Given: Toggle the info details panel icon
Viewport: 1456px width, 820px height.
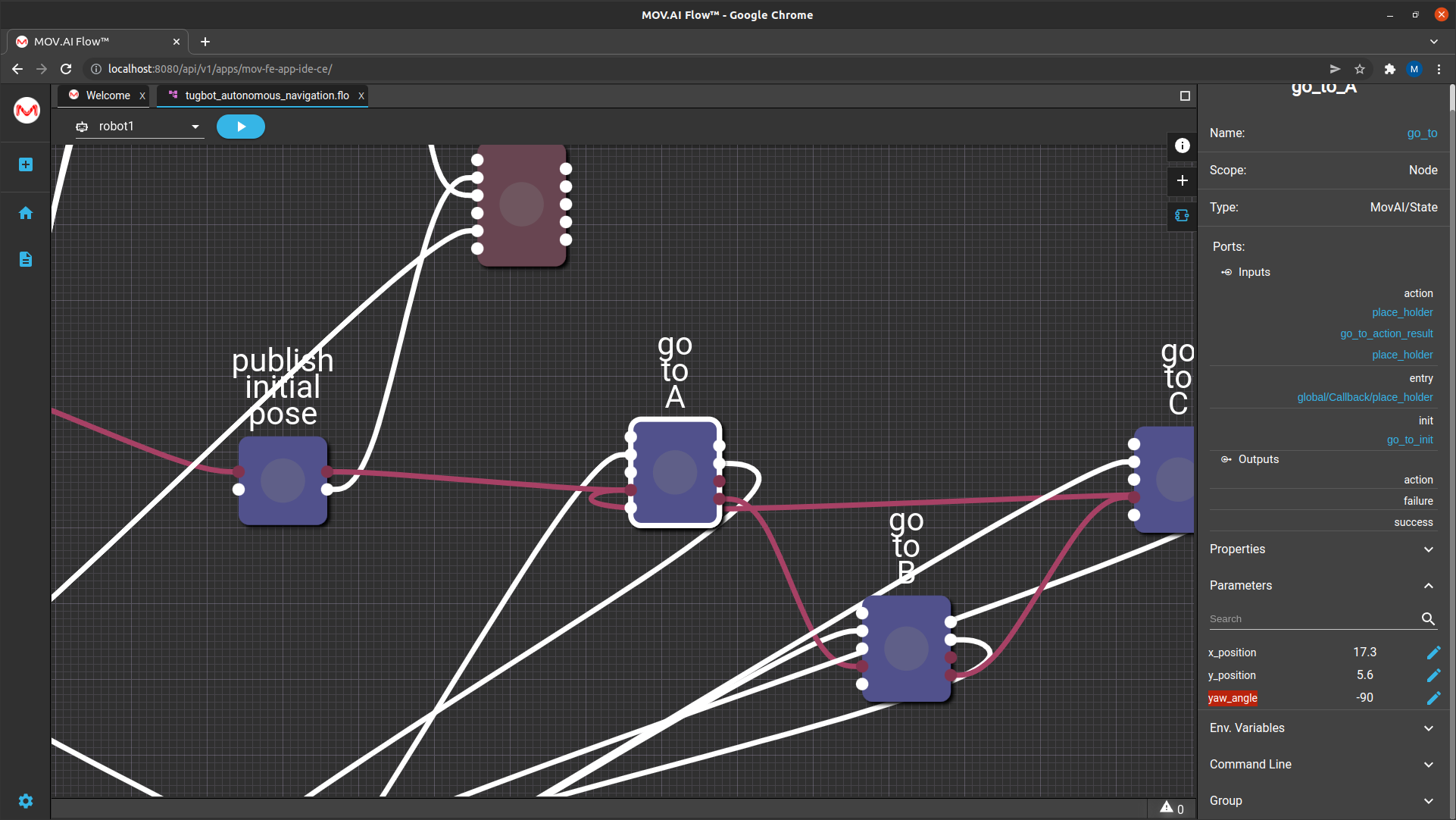Looking at the screenshot, I should [1183, 146].
